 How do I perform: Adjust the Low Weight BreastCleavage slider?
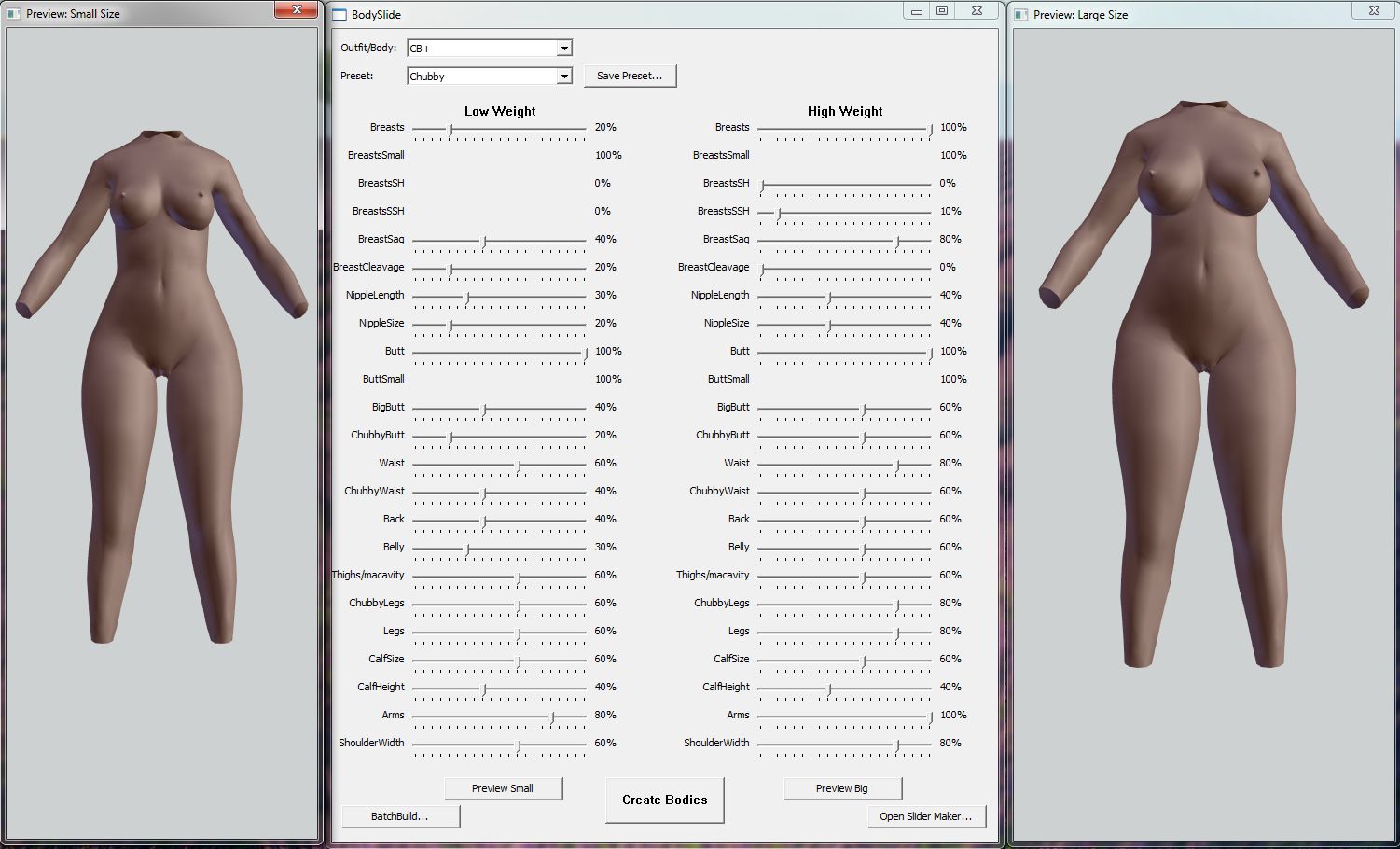point(499,271)
